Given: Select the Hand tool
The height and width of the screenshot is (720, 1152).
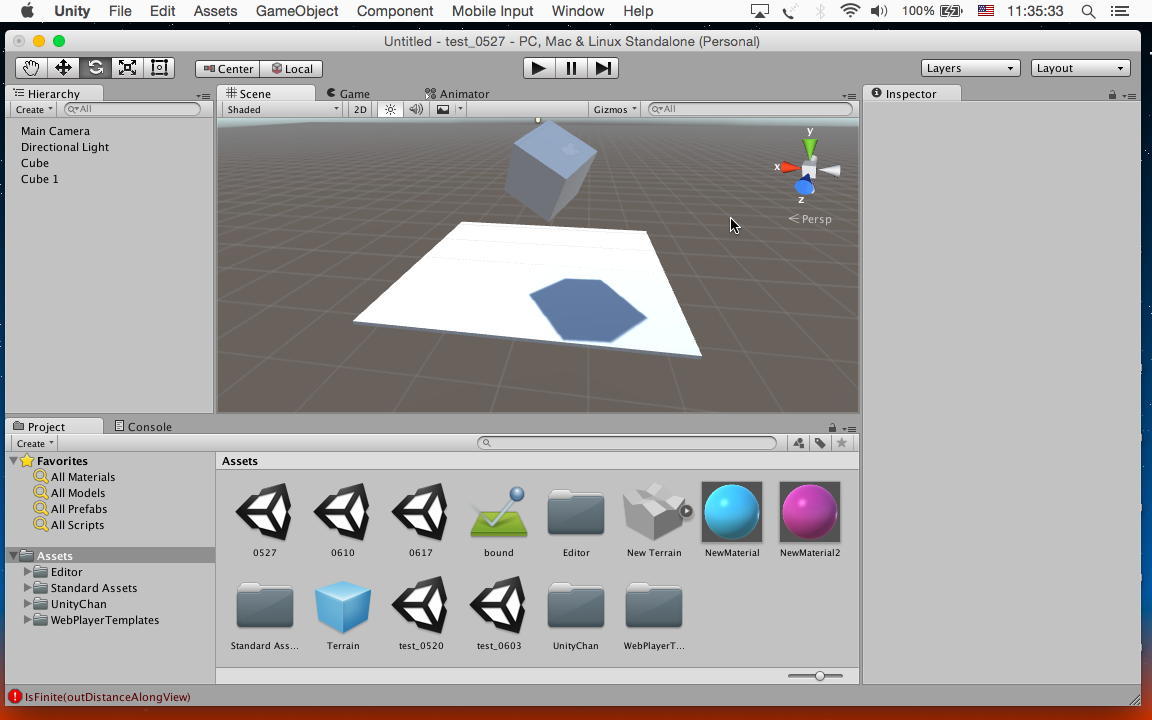Looking at the screenshot, I should [31, 68].
